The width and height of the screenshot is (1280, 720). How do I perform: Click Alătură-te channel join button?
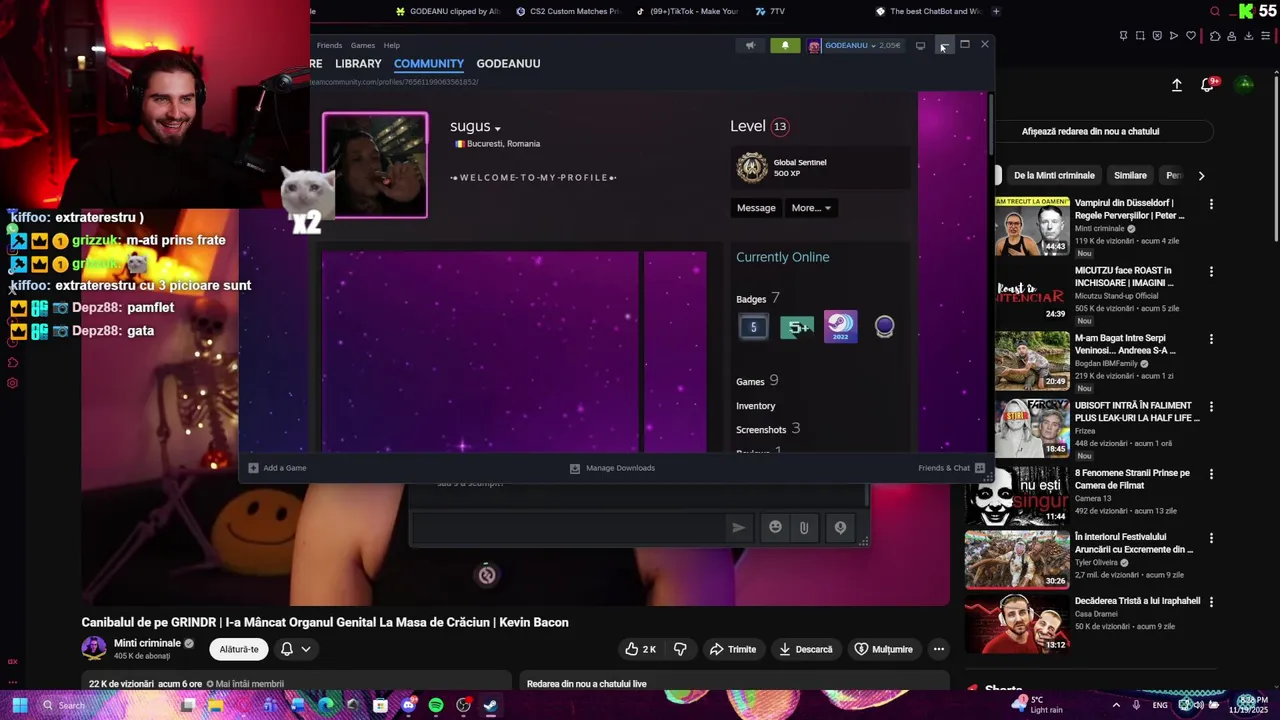tap(239, 649)
